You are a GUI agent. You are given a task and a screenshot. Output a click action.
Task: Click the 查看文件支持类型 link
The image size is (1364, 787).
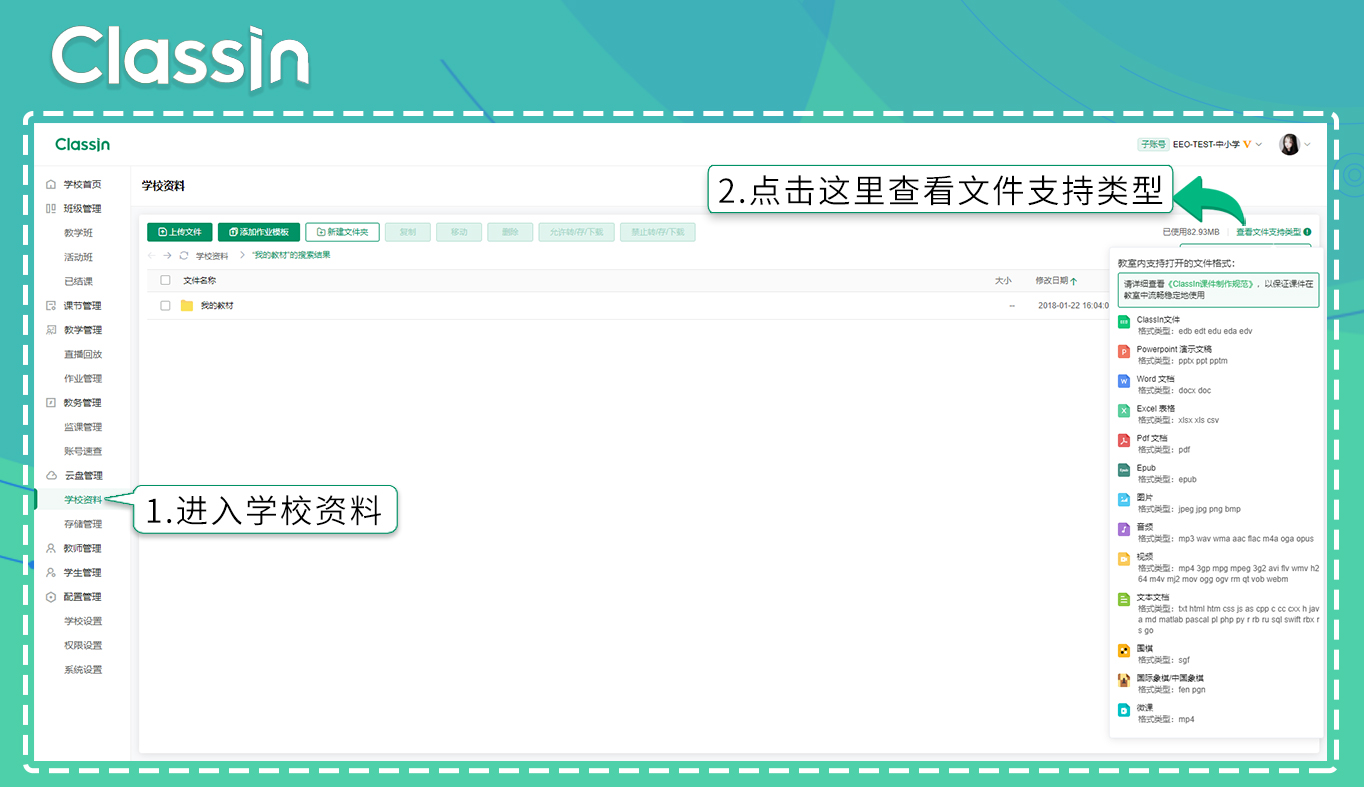point(1268,232)
